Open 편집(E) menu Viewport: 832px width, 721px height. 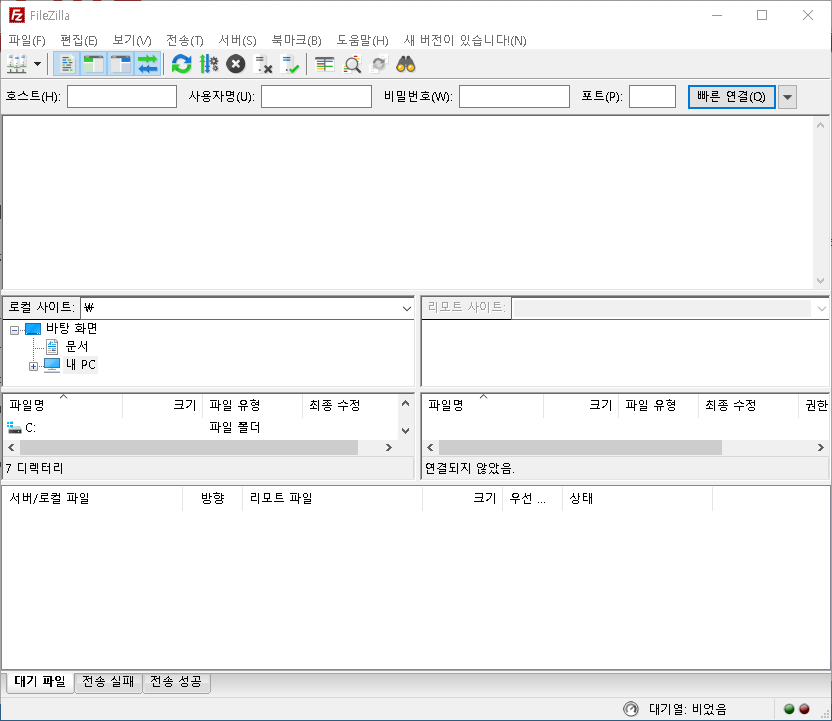click(x=79, y=40)
